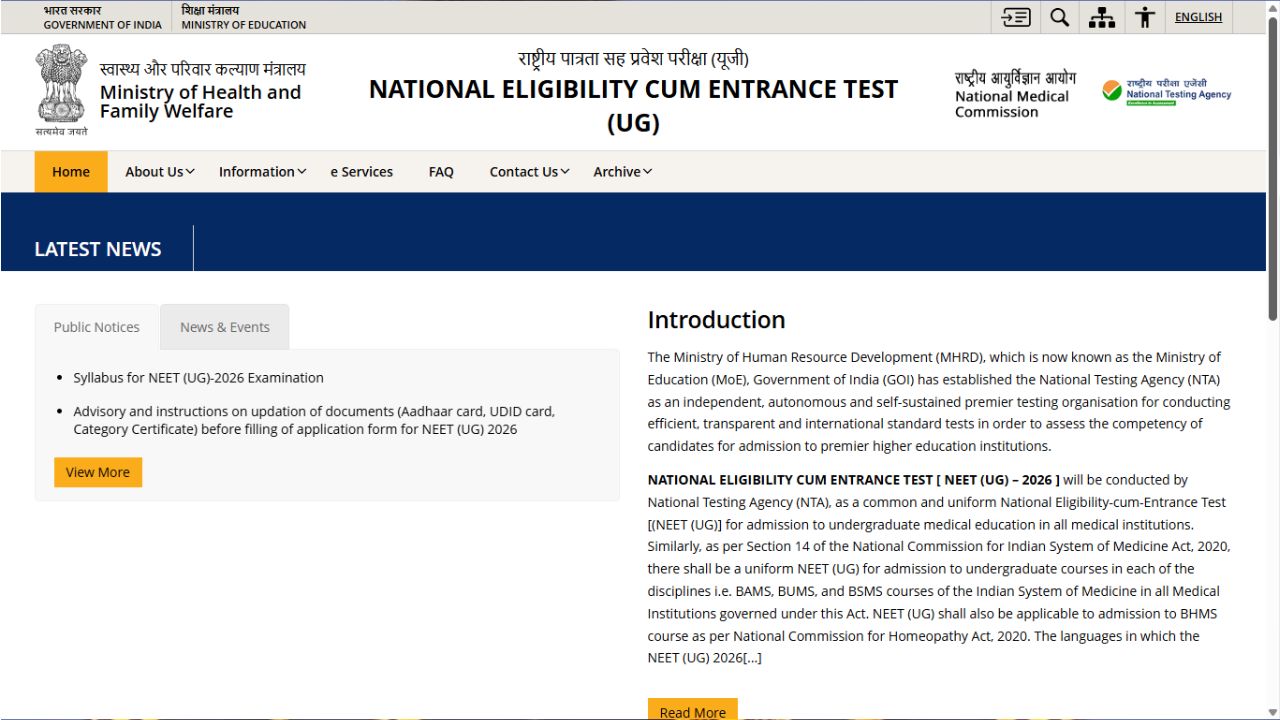Click the View More button
Image resolution: width=1280 pixels, height=720 pixels.
click(x=98, y=472)
